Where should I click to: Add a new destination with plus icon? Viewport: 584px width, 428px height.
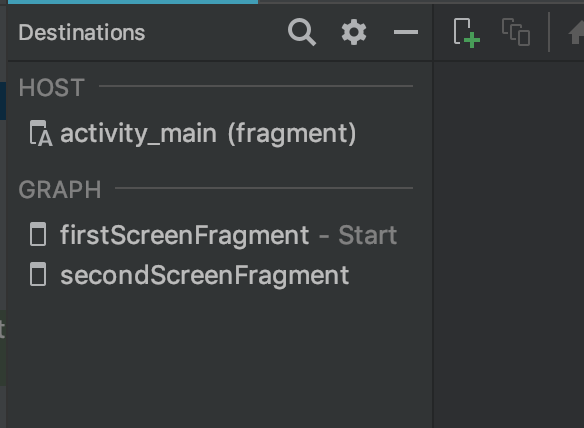coord(466,33)
